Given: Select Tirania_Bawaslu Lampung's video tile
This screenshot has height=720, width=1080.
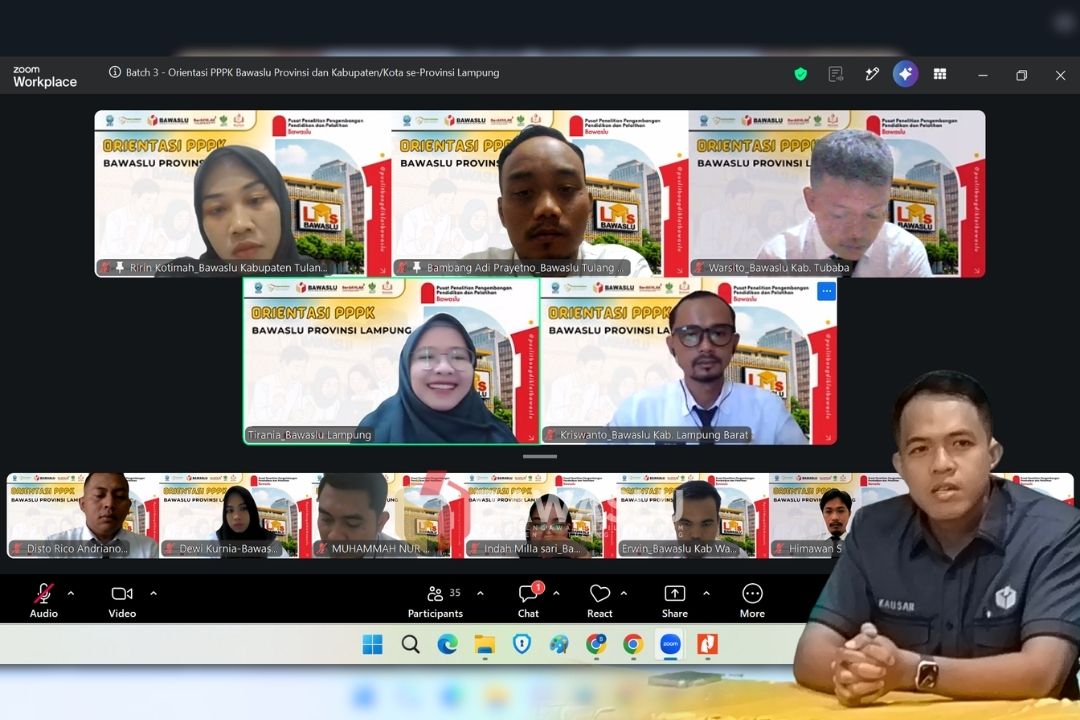Looking at the screenshot, I should [391, 361].
